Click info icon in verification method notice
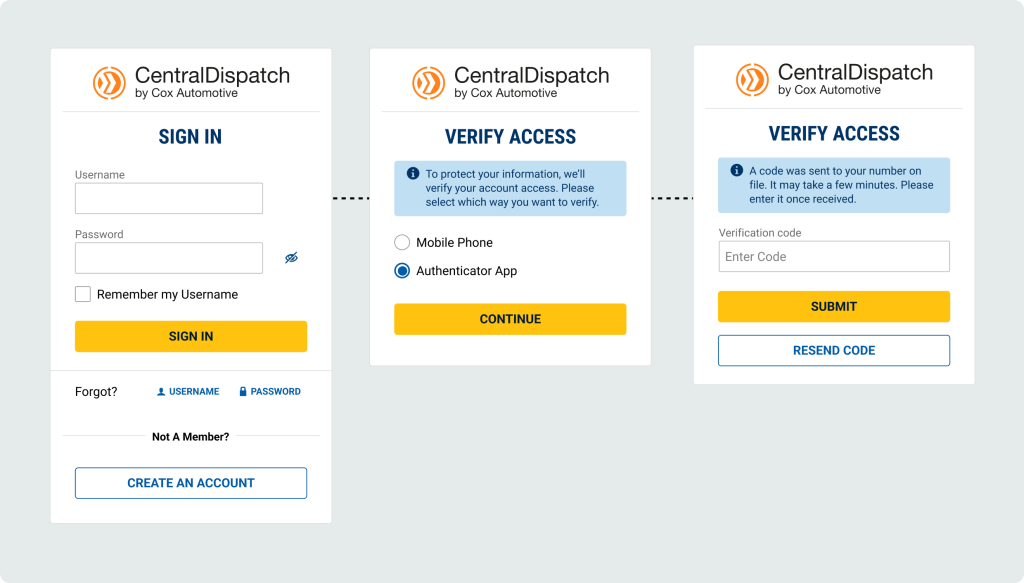This screenshot has height=583, width=1024. pyautogui.click(x=412, y=174)
